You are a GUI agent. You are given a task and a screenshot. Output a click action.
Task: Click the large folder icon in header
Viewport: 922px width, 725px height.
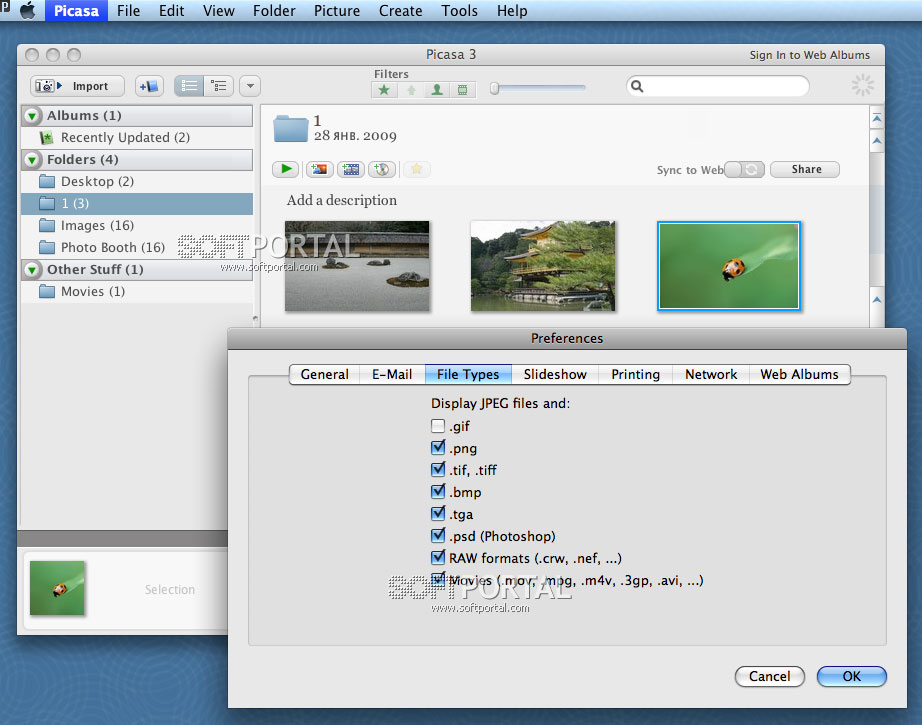point(290,129)
